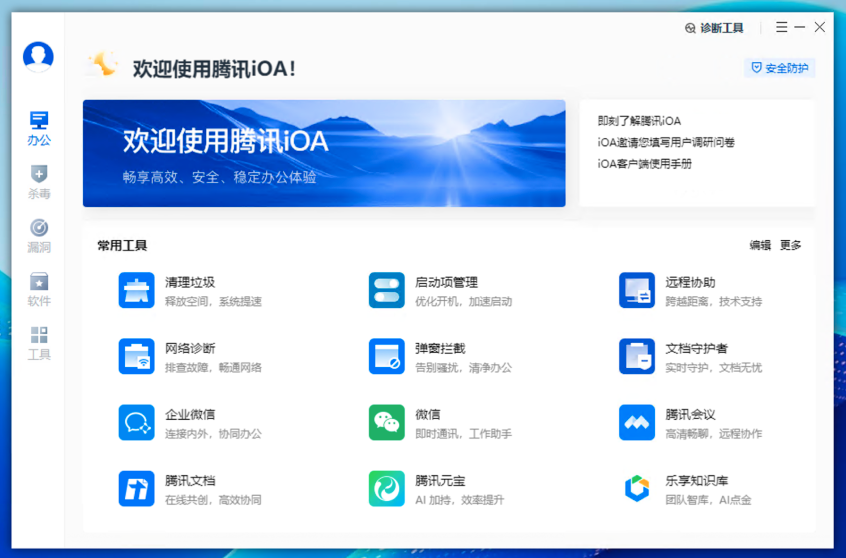This screenshot has width=846, height=558.
Task: Launch 文档守护者 document guardian icon
Action: (637, 357)
